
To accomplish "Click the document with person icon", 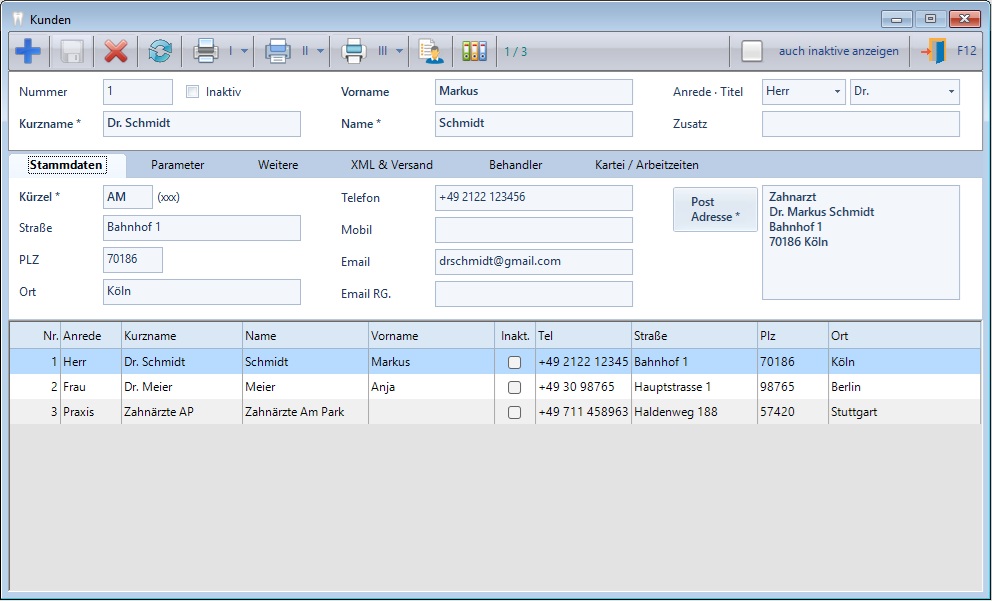I will click(x=431, y=51).
